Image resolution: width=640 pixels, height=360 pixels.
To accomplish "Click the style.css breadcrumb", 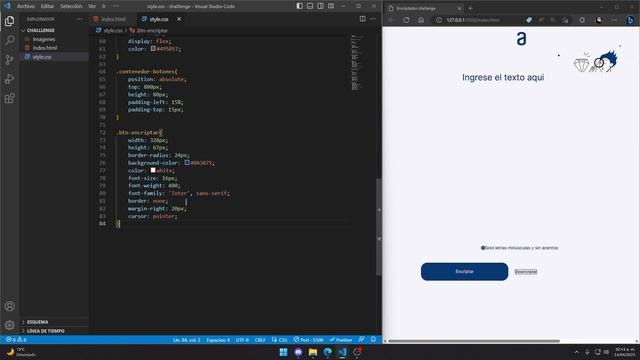I will [x=109, y=30].
